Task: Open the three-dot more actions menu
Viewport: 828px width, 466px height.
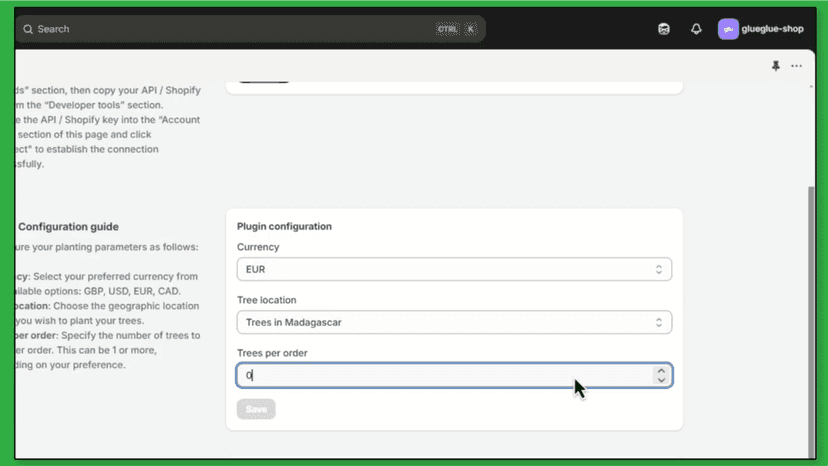Action: 796,66
